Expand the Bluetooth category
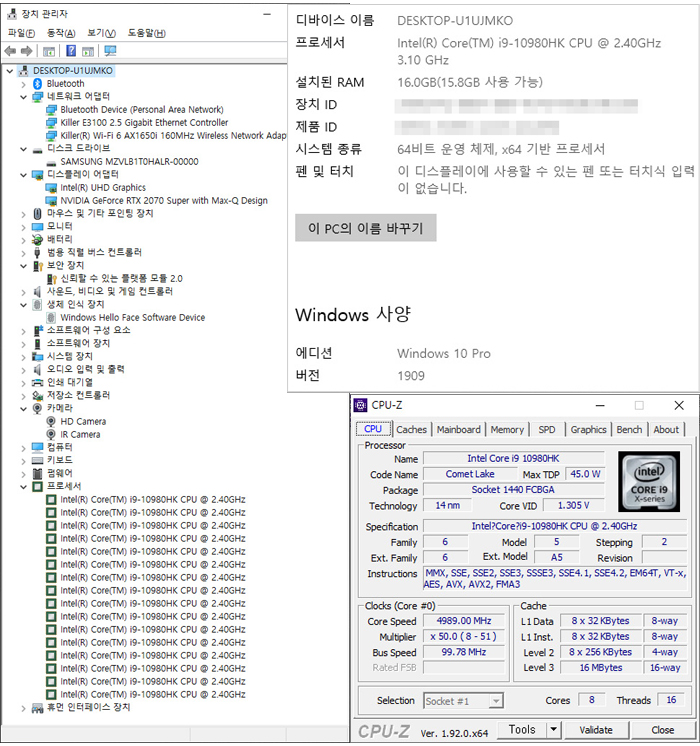 pos(23,84)
